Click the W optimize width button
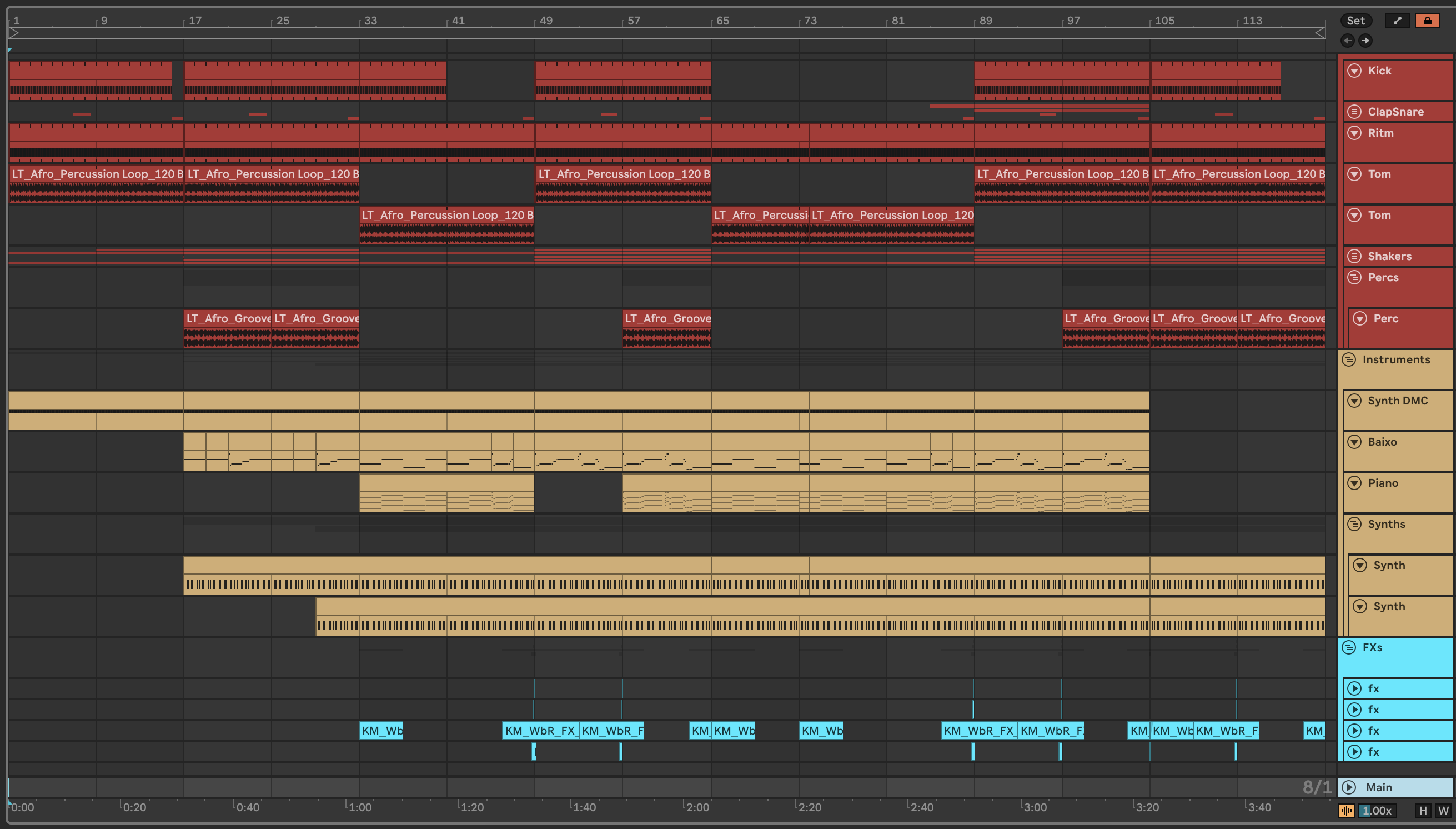Screen dimensions: 1456x829 pyautogui.click(x=1443, y=811)
